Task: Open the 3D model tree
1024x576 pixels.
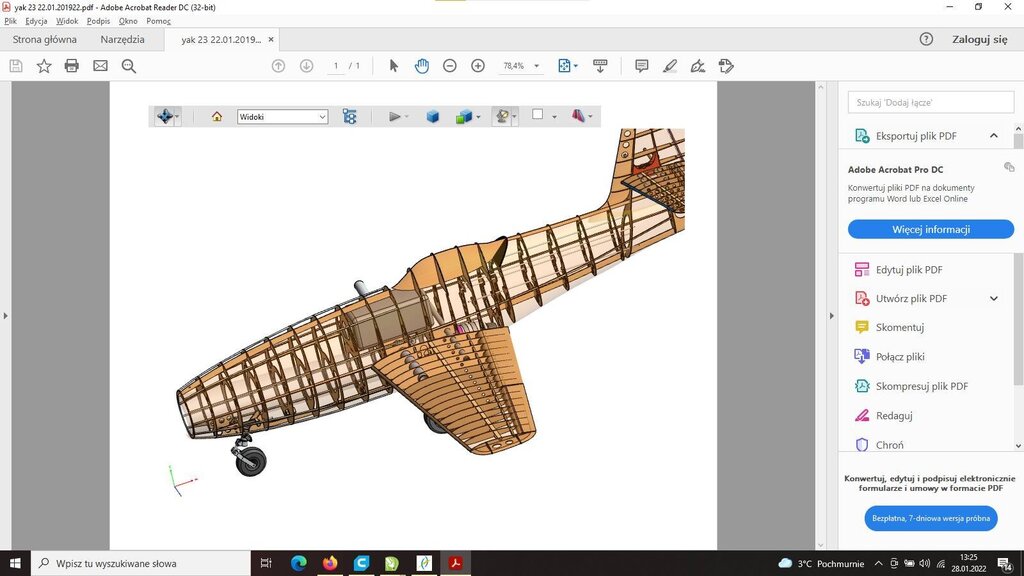Action: pos(349,116)
